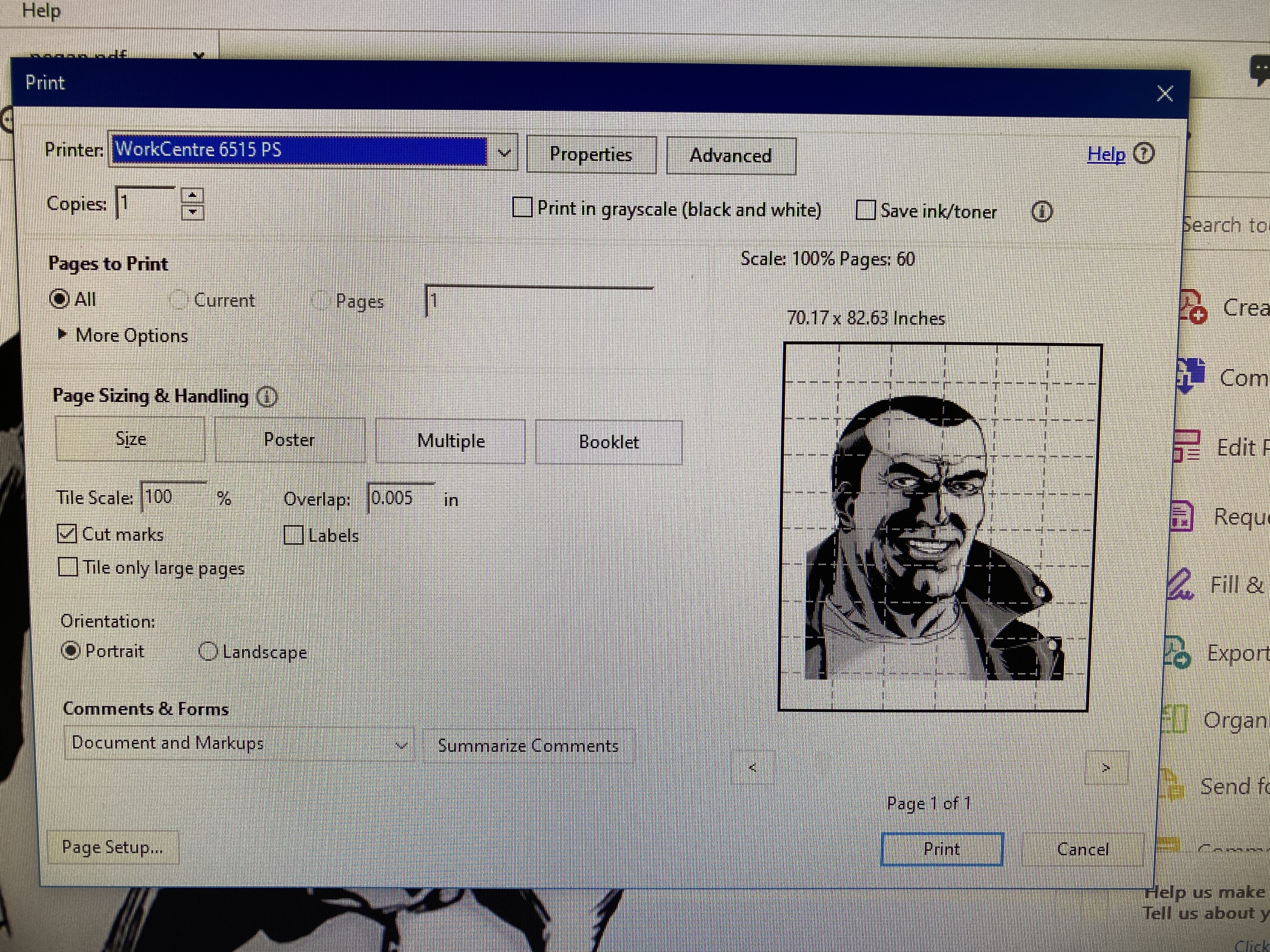The height and width of the screenshot is (952, 1270).
Task: Uncheck the Cut marks checkbox
Action: pyautogui.click(x=67, y=534)
